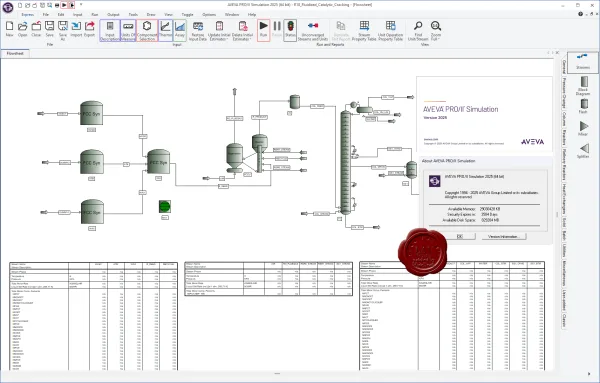The height and width of the screenshot is (383, 600).
Task: Choose Save As in the ribbon
Action: tap(63, 31)
